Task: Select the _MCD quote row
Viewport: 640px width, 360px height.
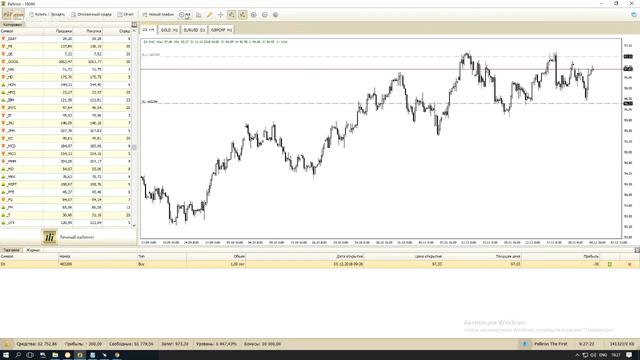Action: tap(65, 146)
